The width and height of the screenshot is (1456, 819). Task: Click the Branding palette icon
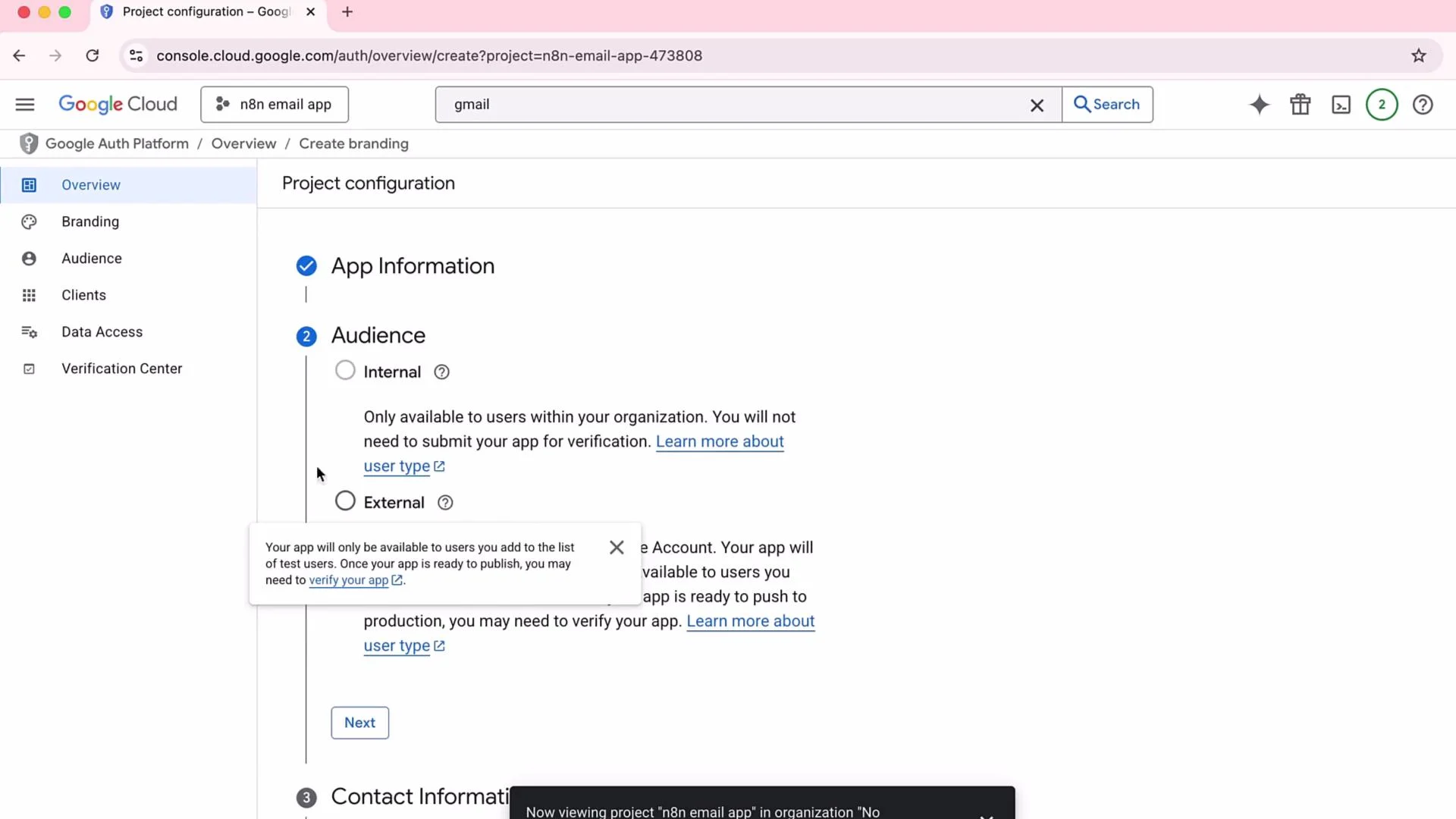coord(29,221)
